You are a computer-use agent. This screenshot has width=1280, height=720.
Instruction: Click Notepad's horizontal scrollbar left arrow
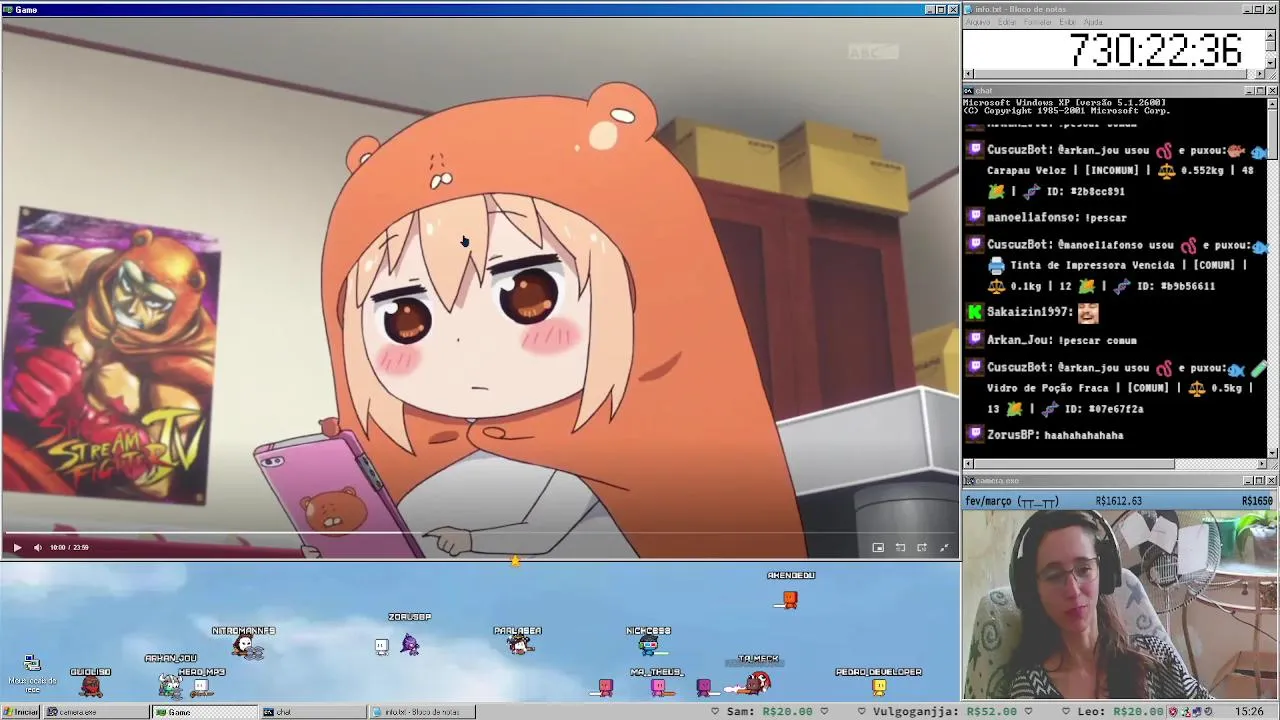coord(968,74)
